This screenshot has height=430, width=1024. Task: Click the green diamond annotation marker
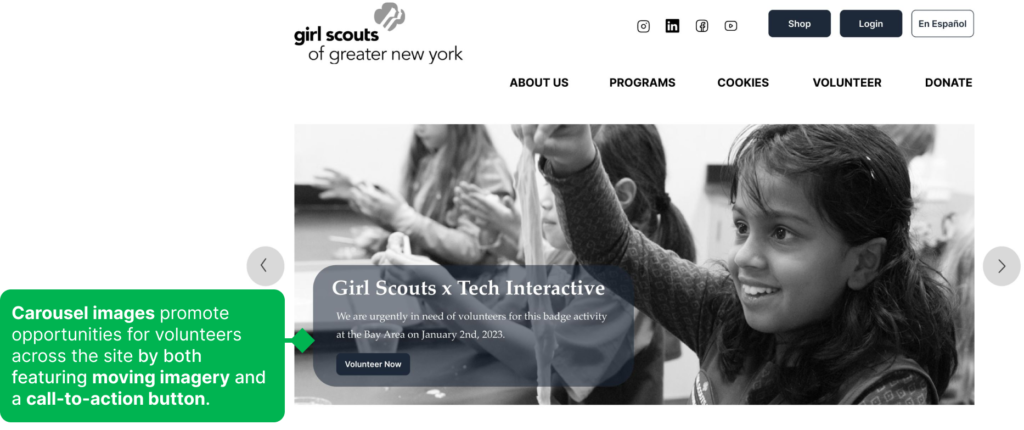tap(302, 340)
